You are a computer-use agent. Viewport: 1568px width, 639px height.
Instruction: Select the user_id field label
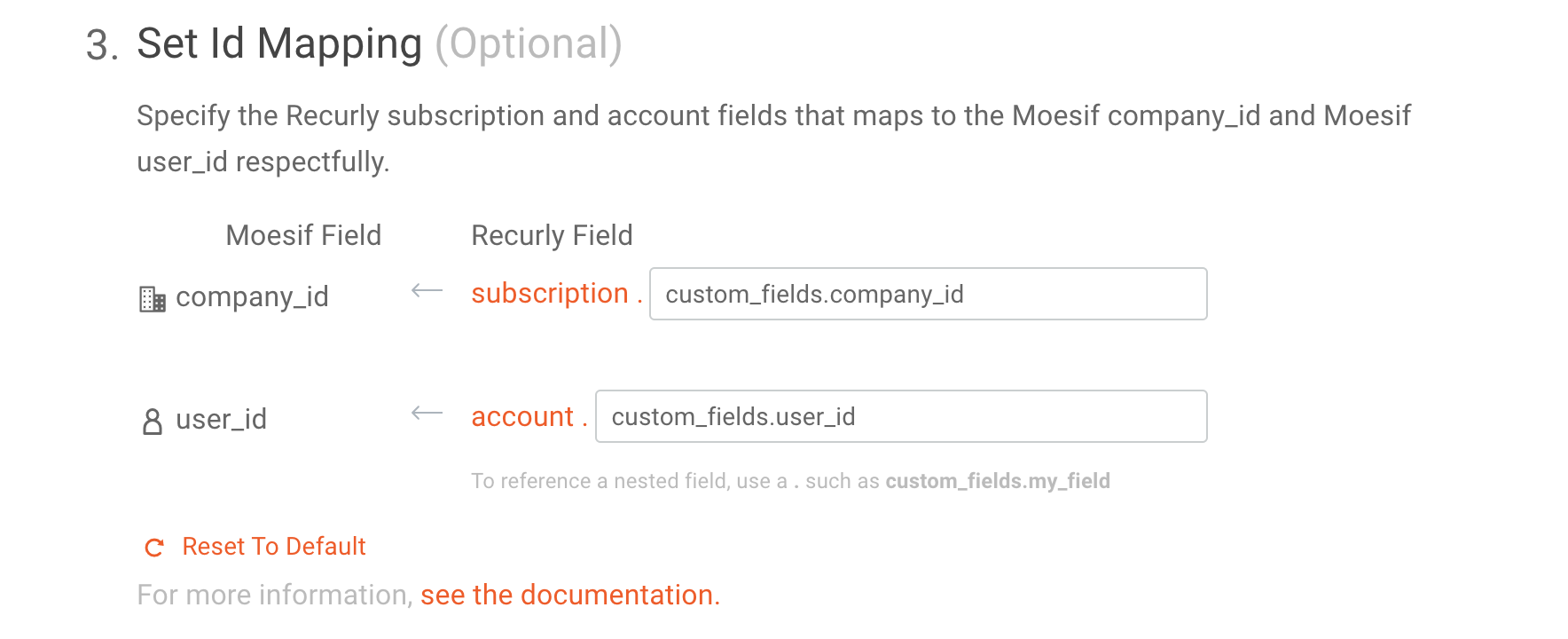click(221, 419)
